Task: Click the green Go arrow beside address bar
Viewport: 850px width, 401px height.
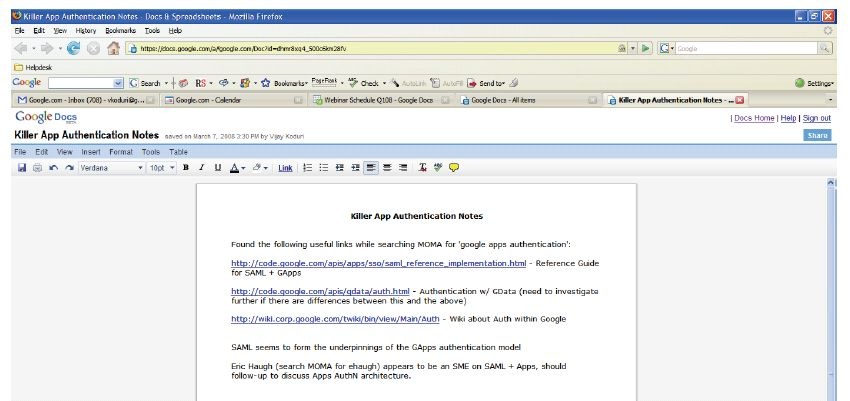Action: [646, 49]
